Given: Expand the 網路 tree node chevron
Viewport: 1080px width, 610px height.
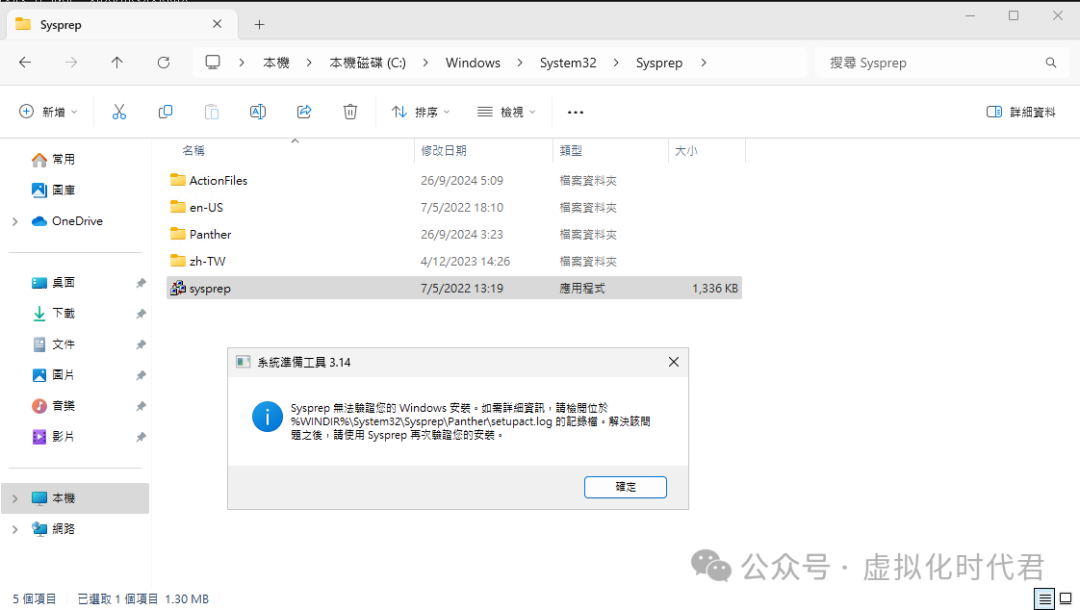Looking at the screenshot, I should (x=15, y=529).
